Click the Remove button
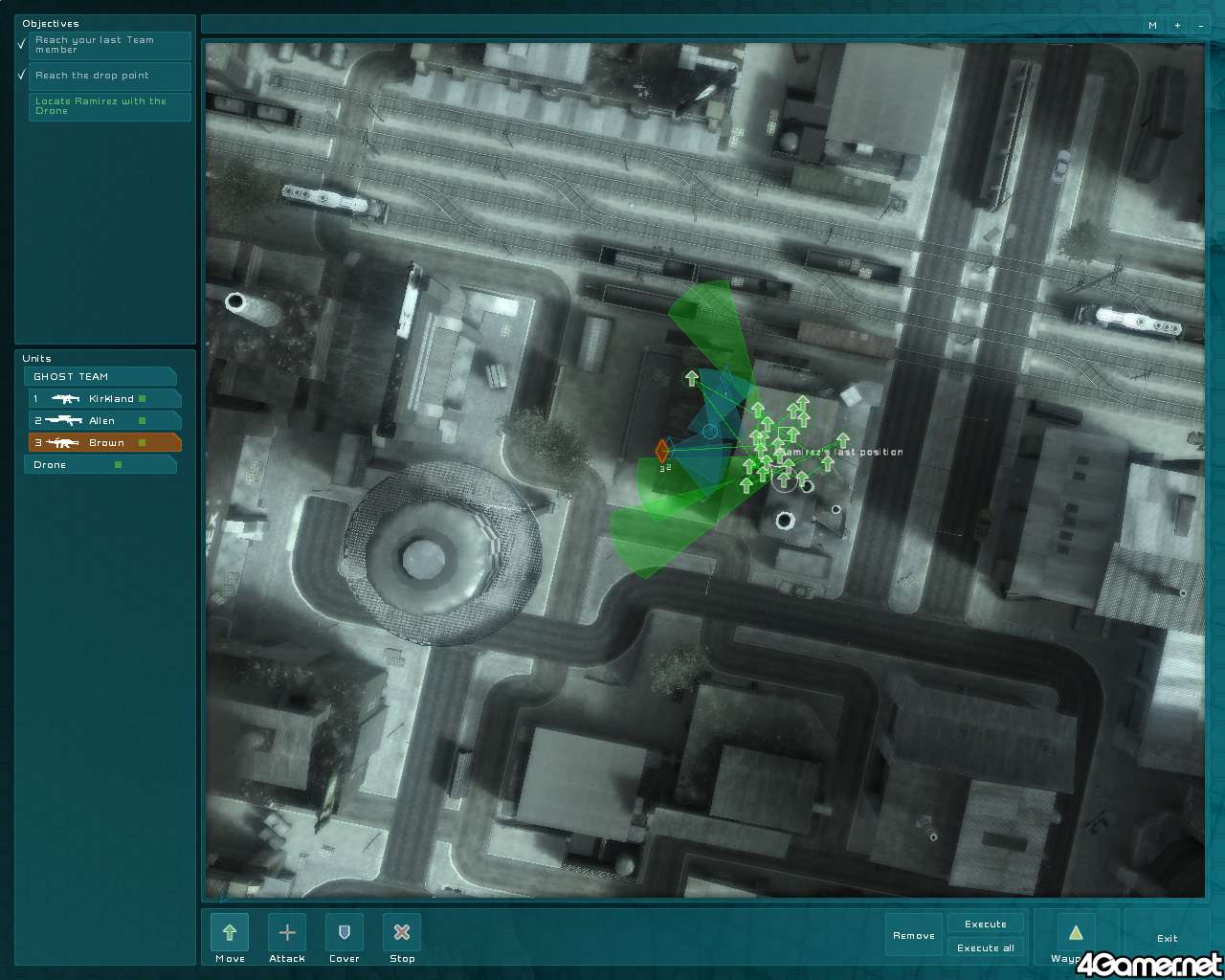The width and height of the screenshot is (1225, 980). point(914,936)
